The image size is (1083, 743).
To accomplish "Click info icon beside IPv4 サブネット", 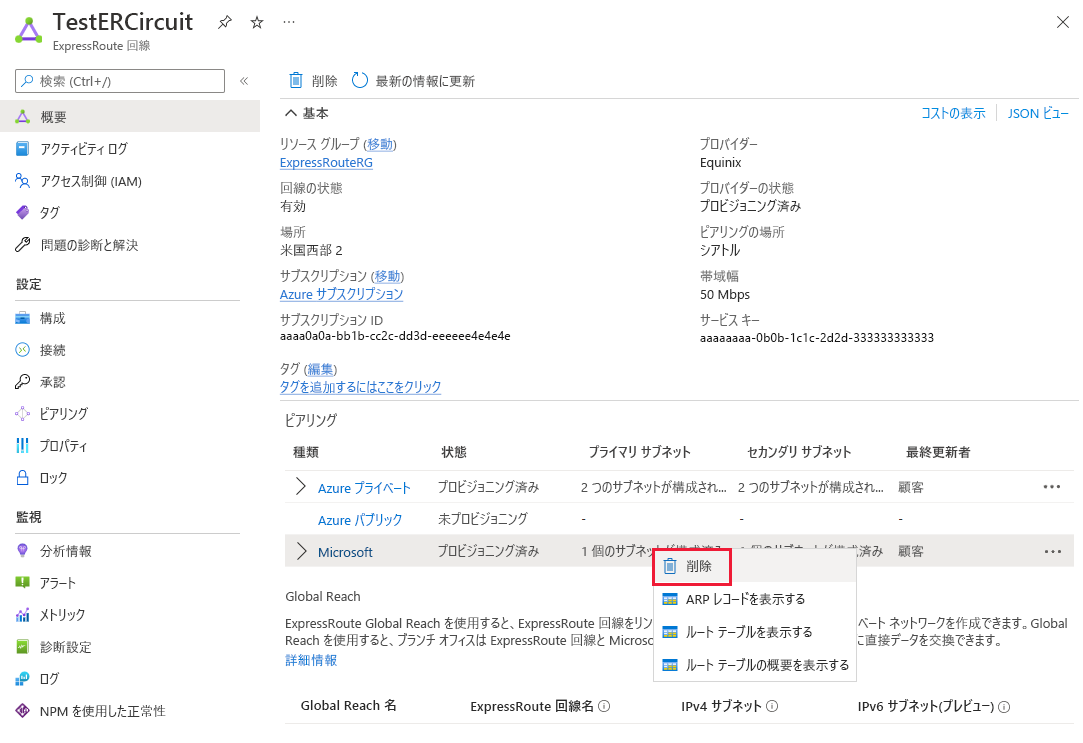I will (x=772, y=706).
